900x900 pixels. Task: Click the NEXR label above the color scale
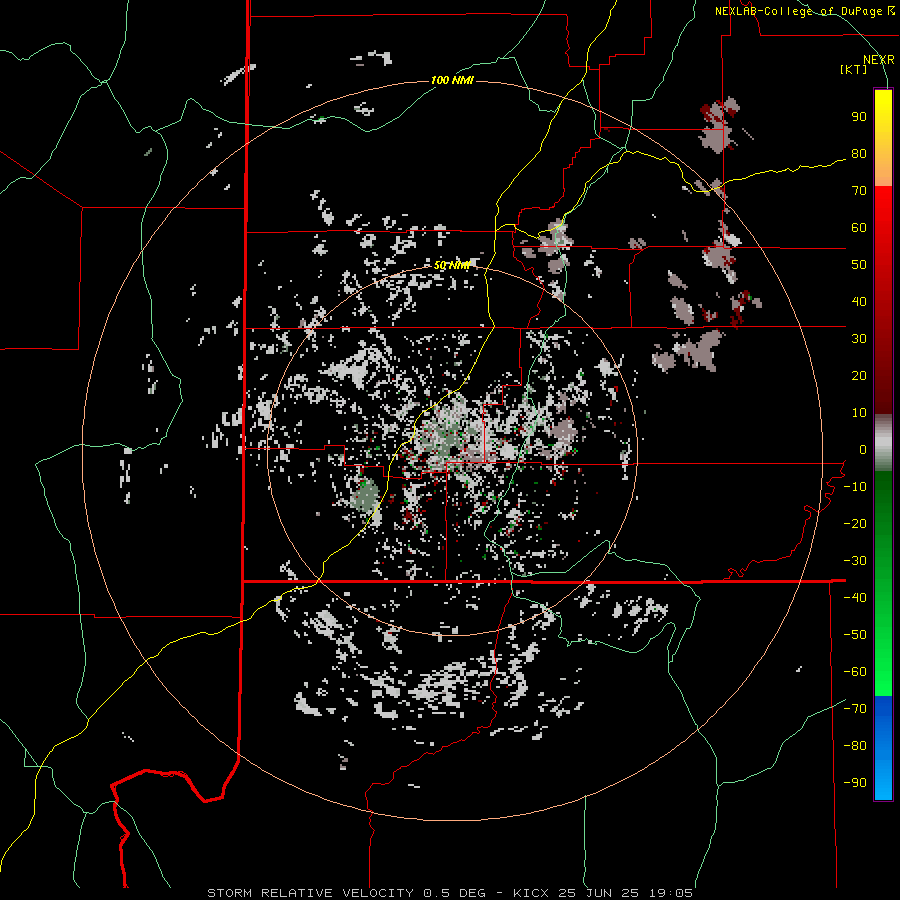pyautogui.click(x=879, y=60)
